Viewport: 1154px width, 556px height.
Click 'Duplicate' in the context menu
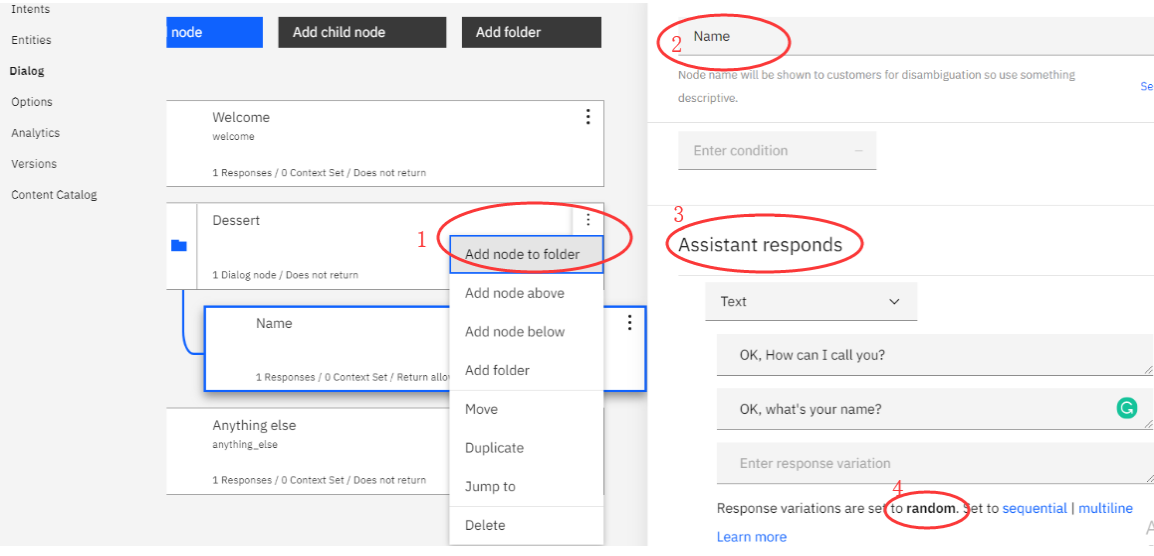tap(494, 448)
